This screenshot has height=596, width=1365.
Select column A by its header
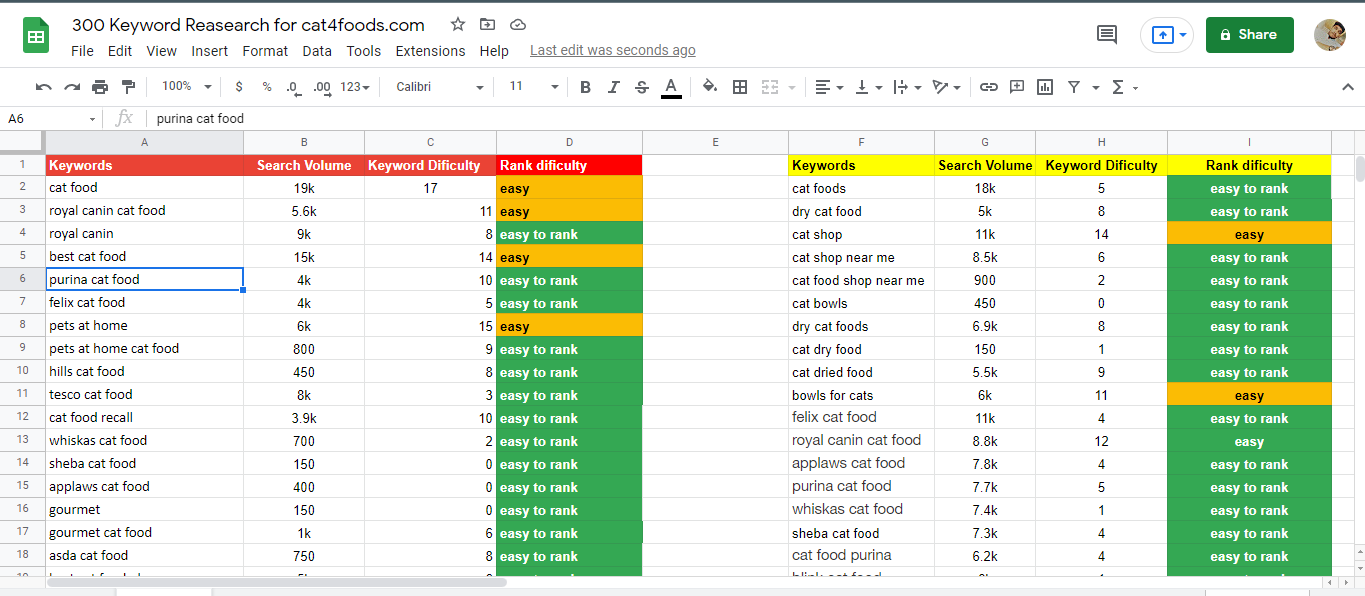click(145, 142)
